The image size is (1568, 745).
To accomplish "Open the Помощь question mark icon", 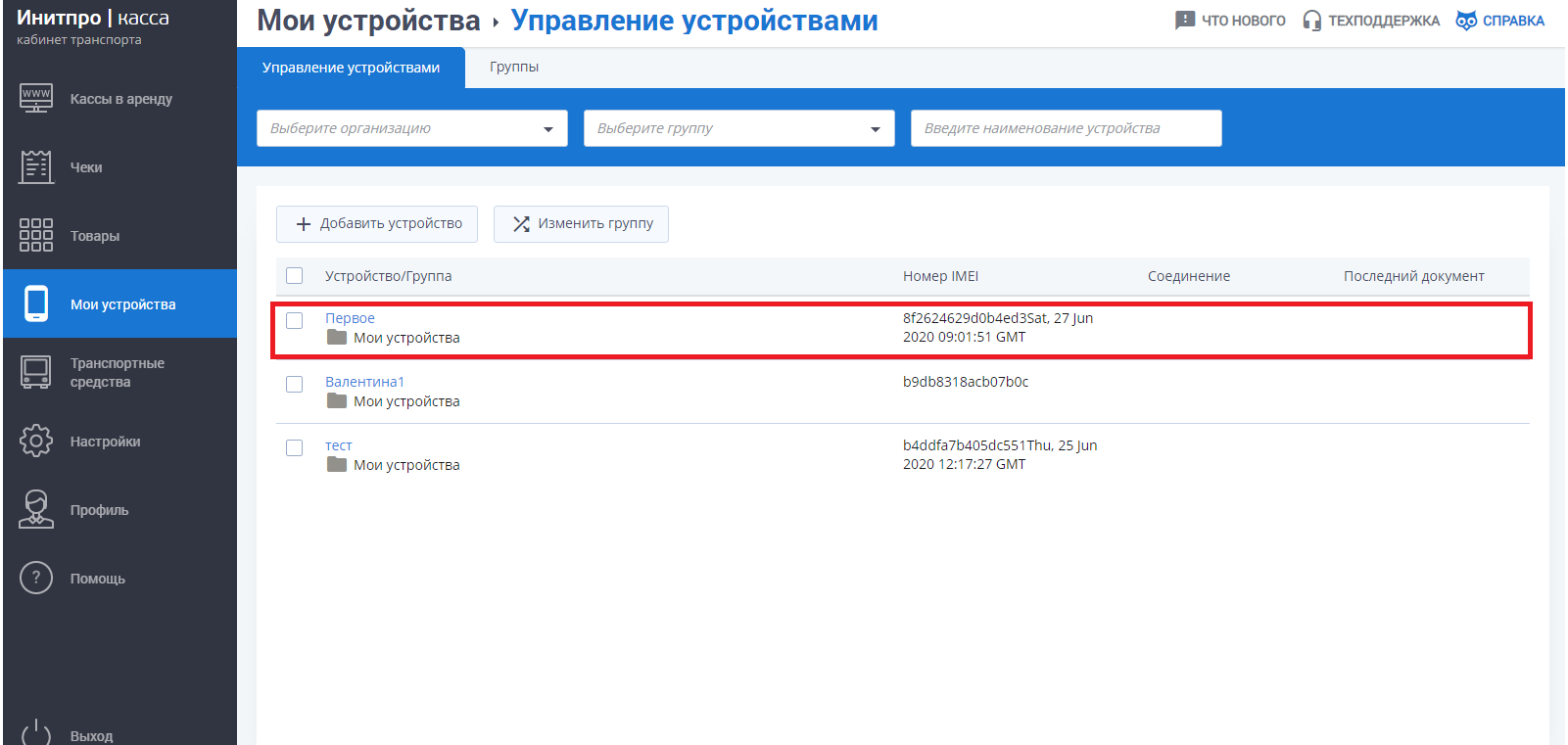I will (36, 579).
